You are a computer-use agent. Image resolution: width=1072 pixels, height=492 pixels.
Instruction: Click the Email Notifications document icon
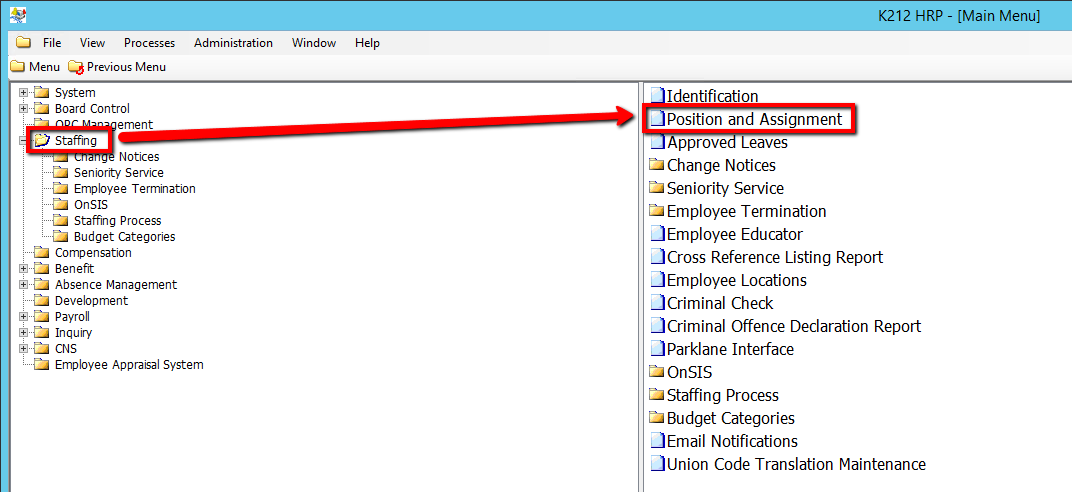point(657,442)
